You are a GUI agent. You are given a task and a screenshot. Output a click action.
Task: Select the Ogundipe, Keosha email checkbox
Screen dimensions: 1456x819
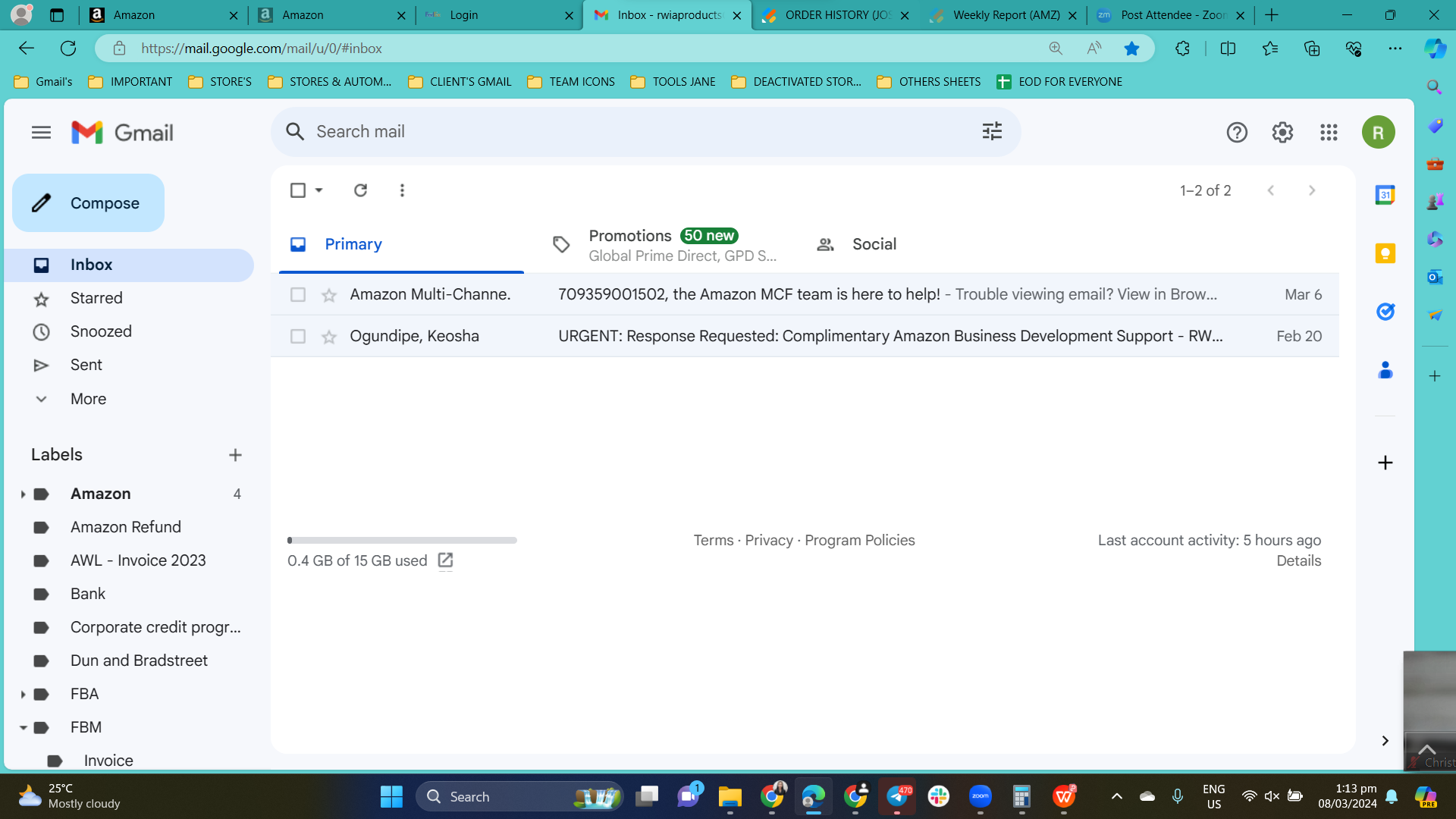(298, 336)
